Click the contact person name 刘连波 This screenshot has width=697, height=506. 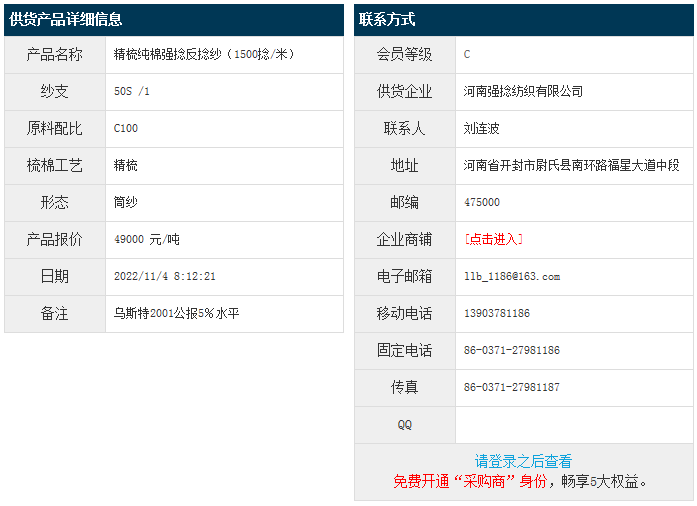tap(481, 128)
